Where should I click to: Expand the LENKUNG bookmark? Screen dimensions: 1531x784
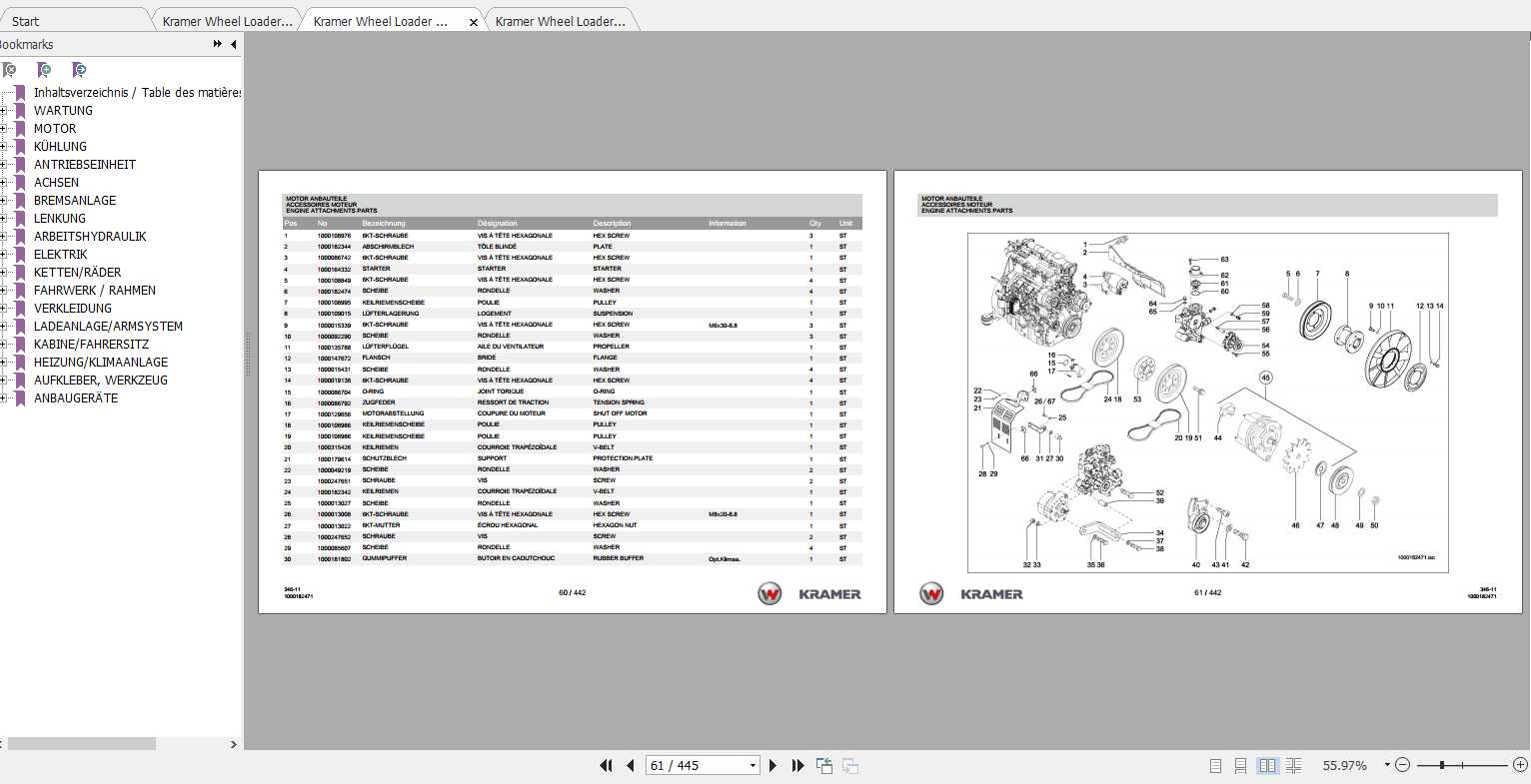tap(4, 219)
